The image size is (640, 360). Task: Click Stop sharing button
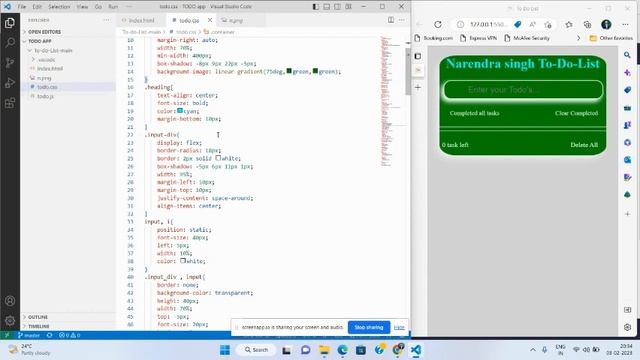(x=369, y=327)
